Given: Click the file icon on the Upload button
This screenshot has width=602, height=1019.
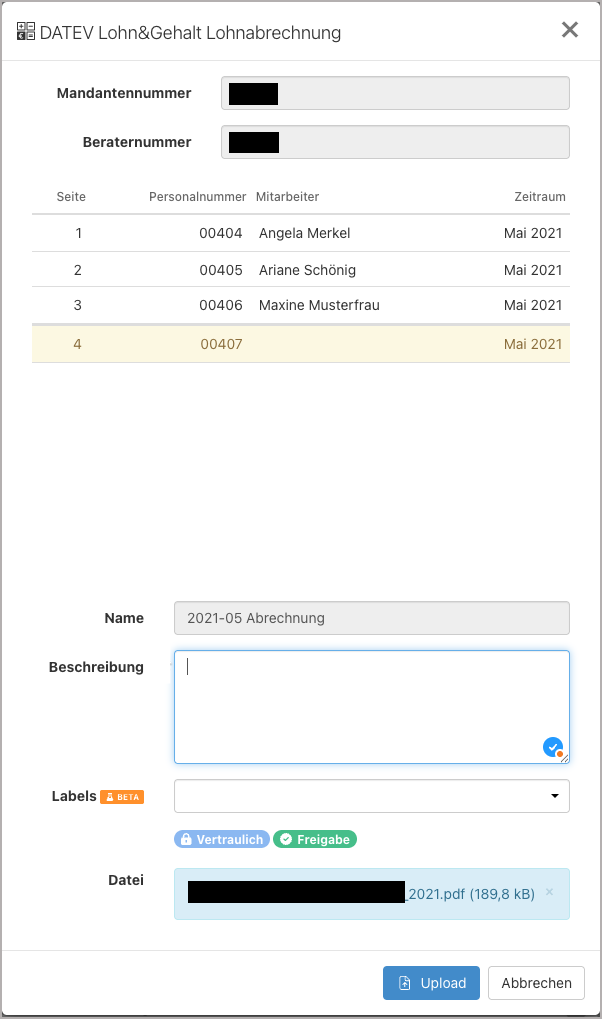Looking at the screenshot, I should point(404,983).
